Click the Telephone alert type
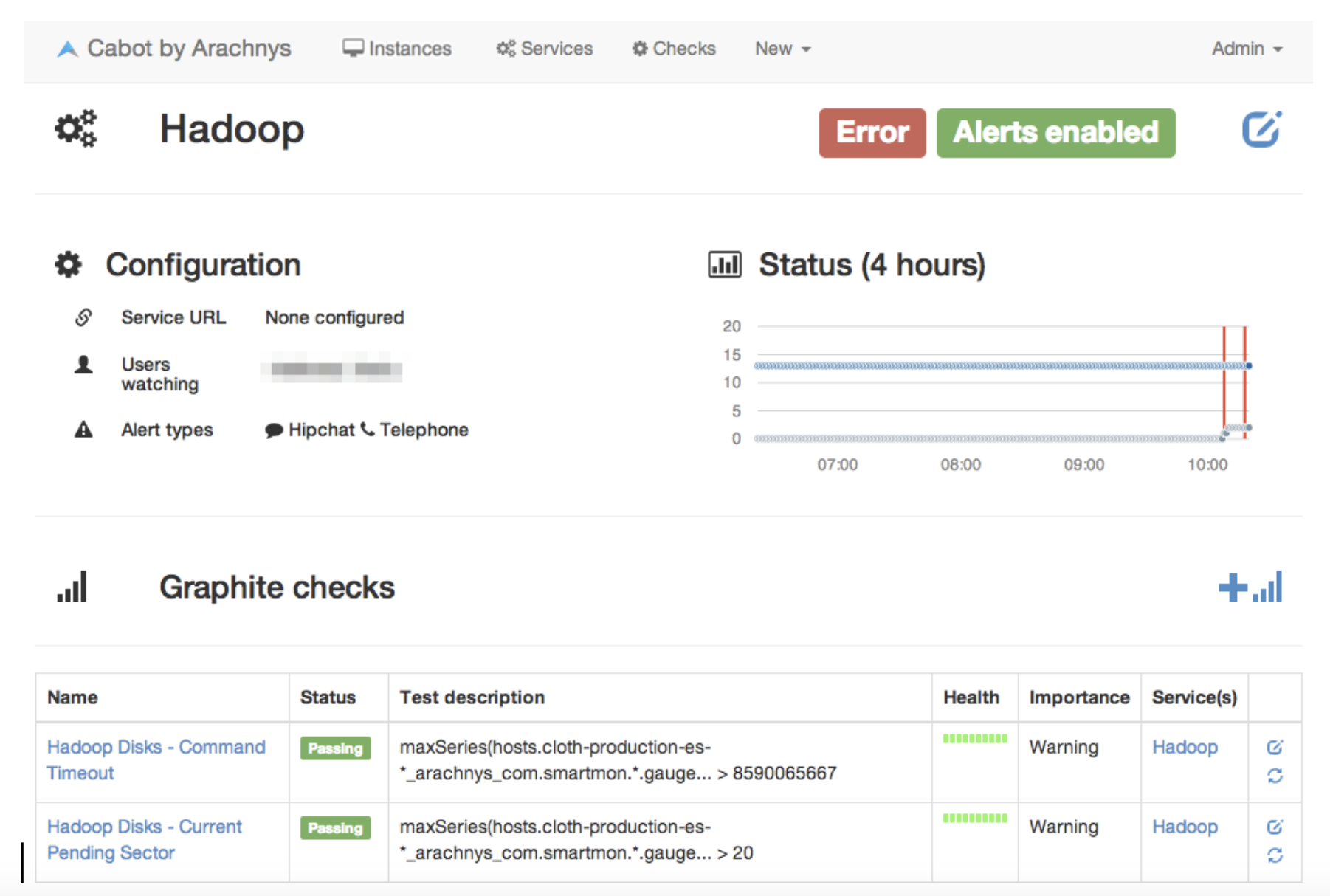This screenshot has height=896, width=1330. pos(415,430)
